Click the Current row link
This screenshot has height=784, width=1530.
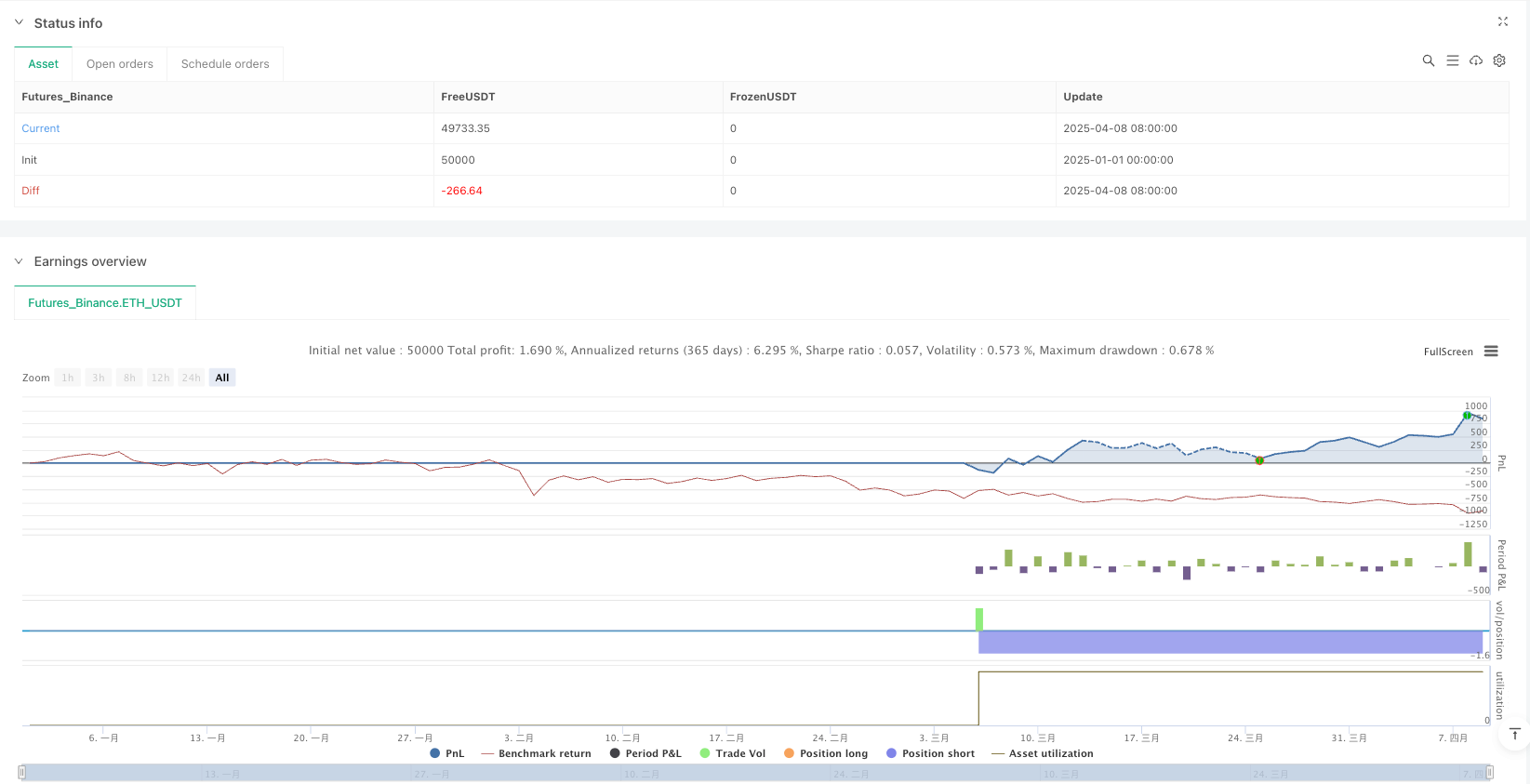point(41,128)
